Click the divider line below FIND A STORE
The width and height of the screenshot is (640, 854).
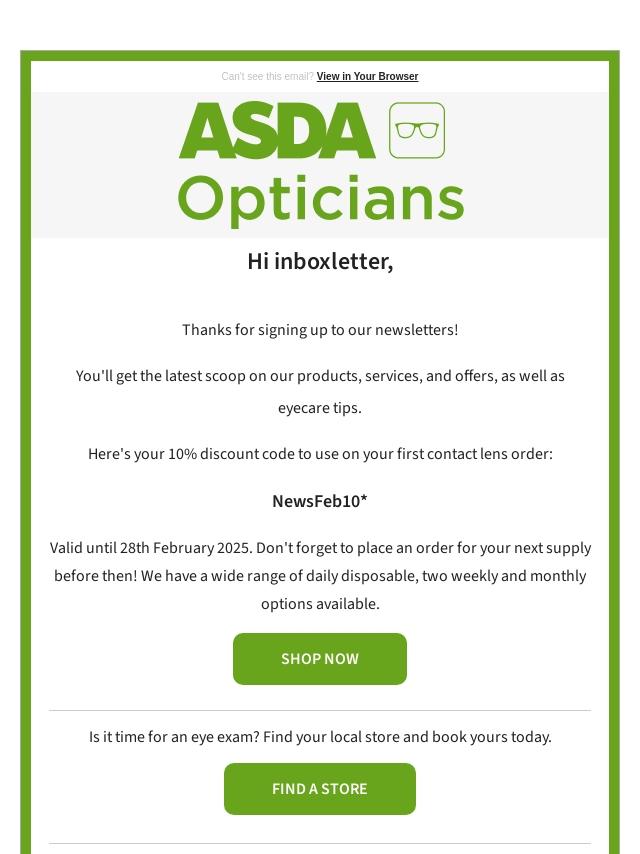click(x=320, y=843)
